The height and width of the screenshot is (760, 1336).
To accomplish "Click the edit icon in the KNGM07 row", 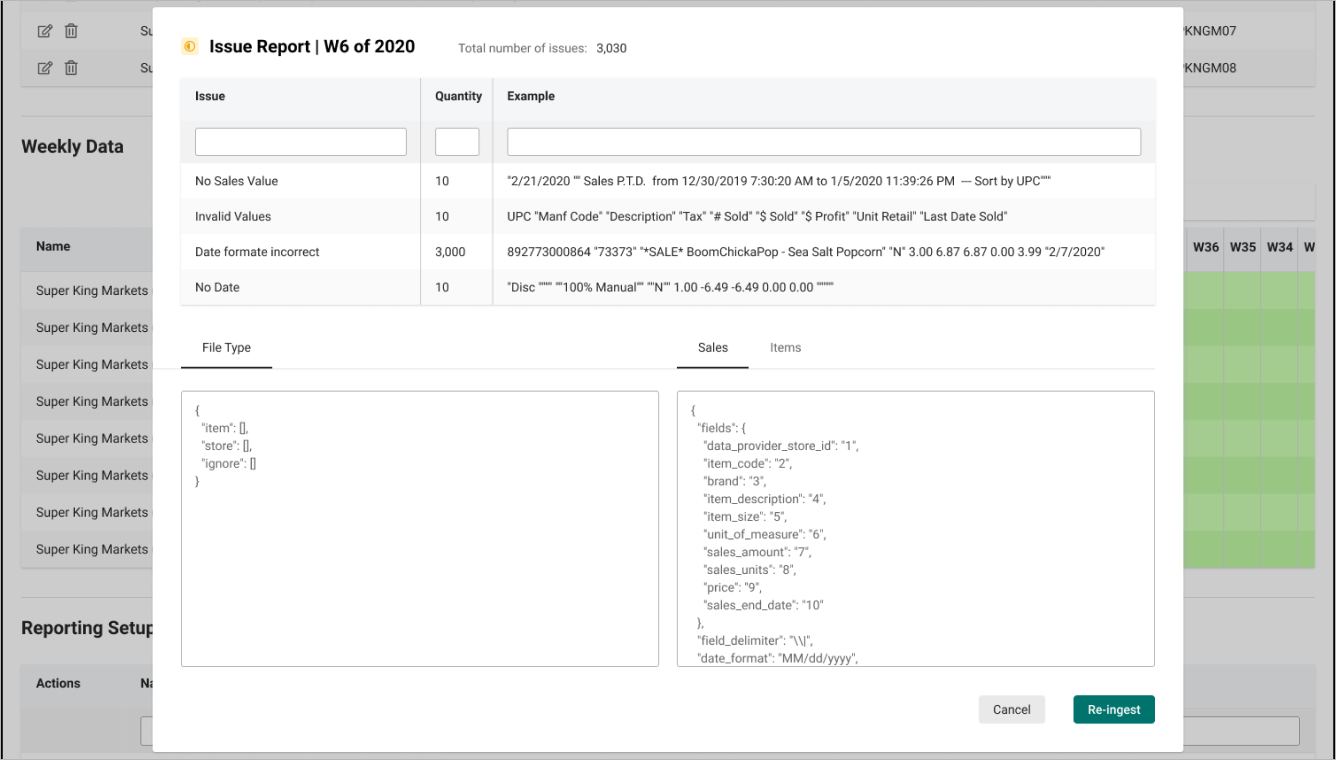I will coord(44,31).
